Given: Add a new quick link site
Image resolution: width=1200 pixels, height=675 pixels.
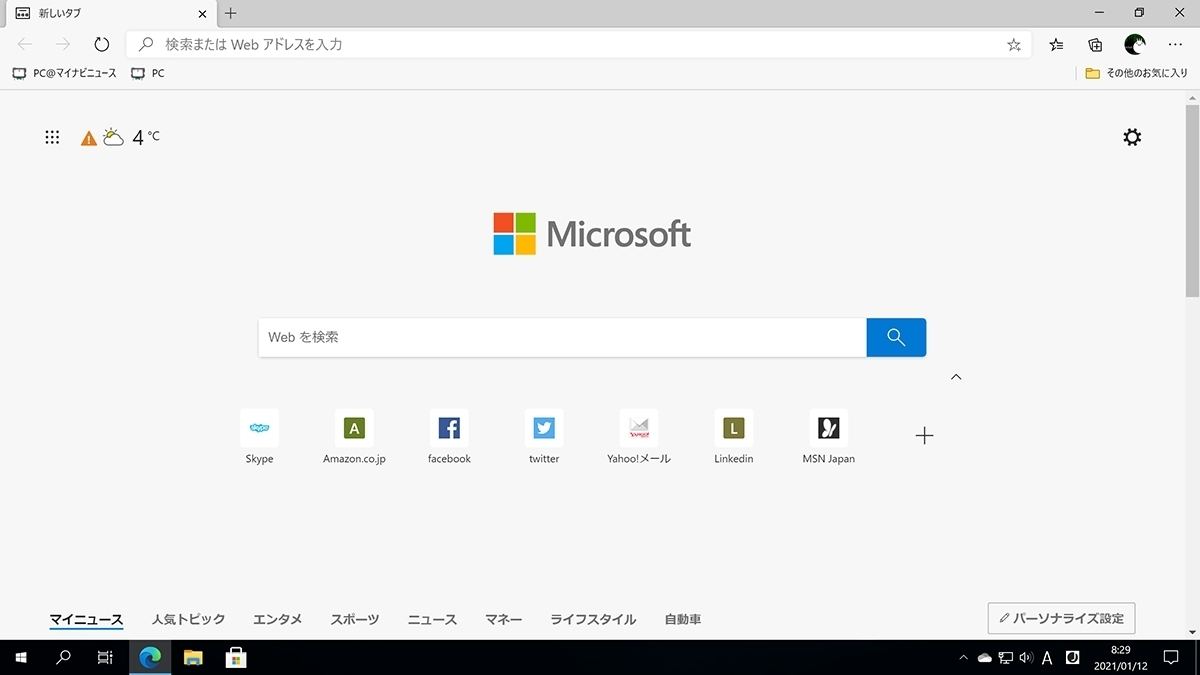Looking at the screenshot, I should 924,436.
